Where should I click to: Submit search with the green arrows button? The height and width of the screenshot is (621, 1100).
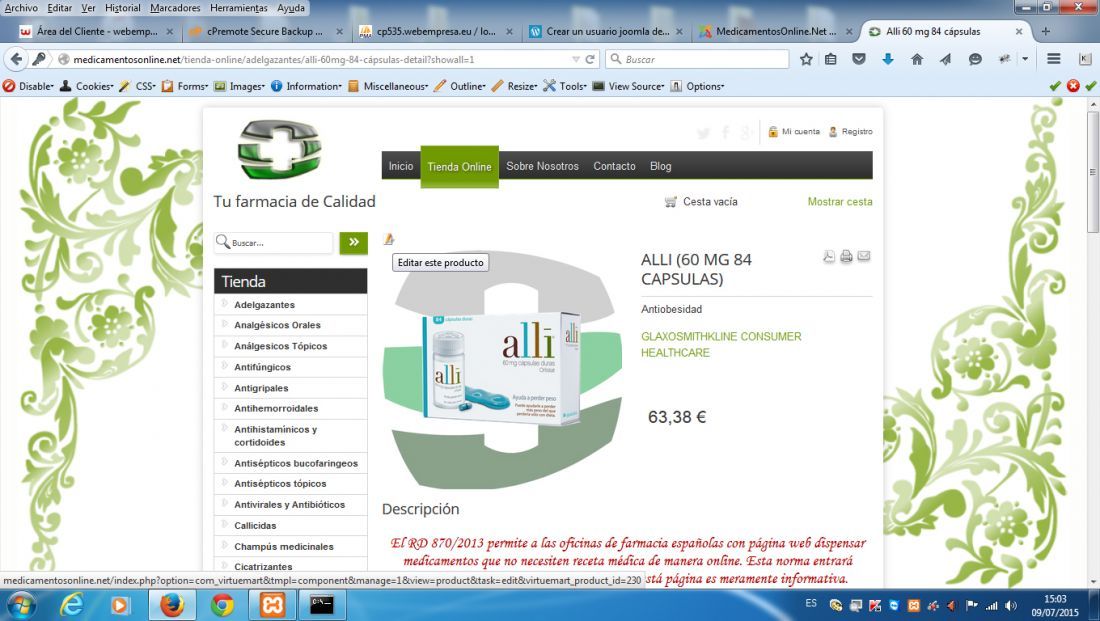[x=354, y=242]
